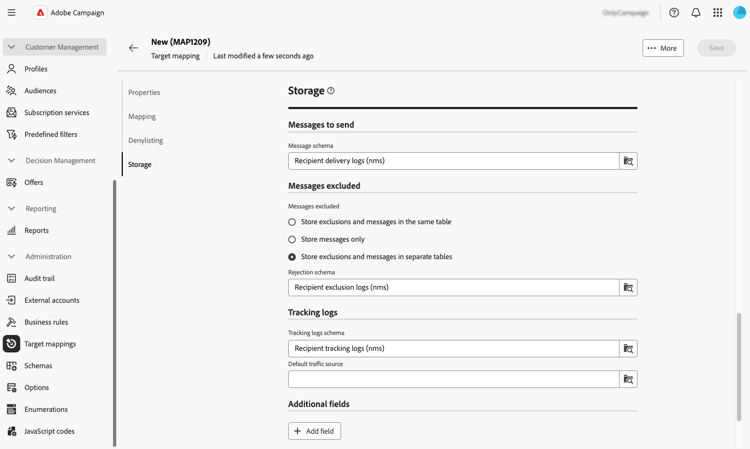Open the apps grid switcher
This screenshot has width=750, height=449.
tap(718, 13)
